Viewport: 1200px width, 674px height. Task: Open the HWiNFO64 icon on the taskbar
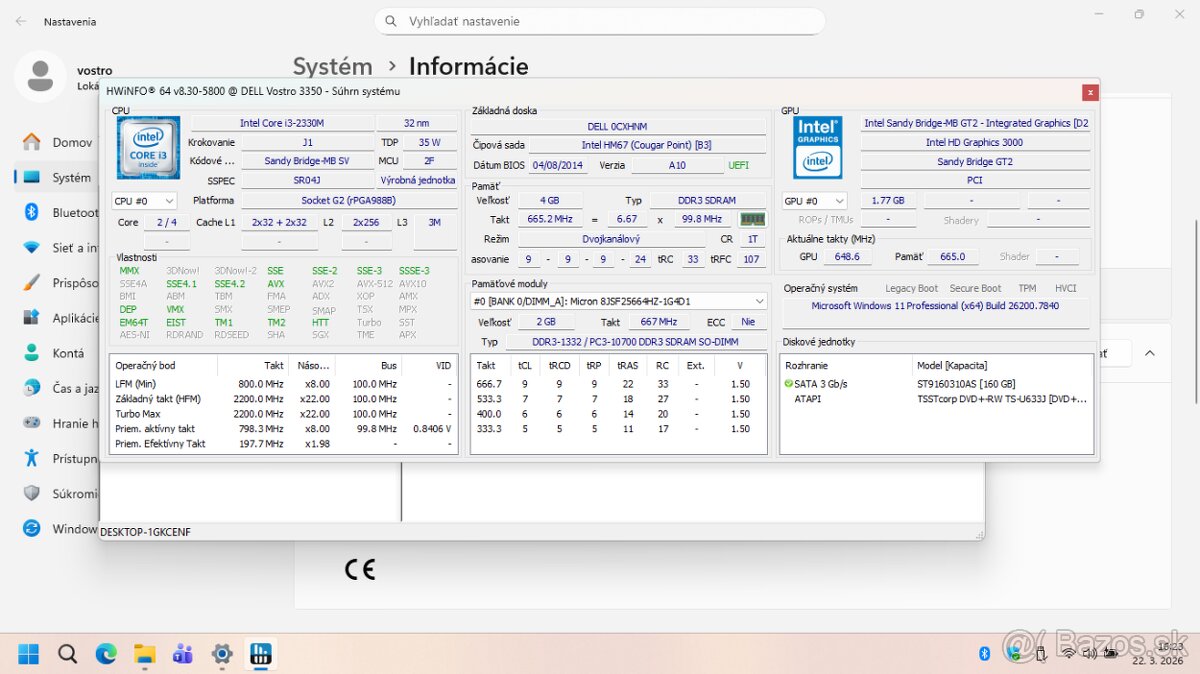click(260, 654)
